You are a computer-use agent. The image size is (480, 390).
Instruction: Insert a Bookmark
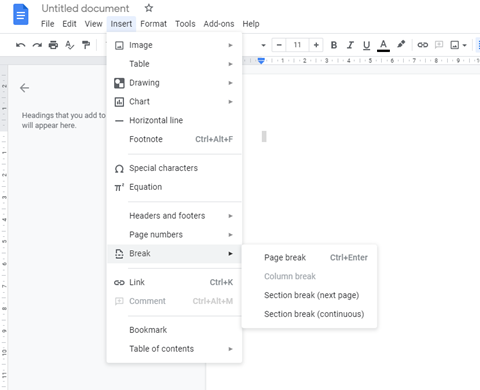tap(174, 330)
